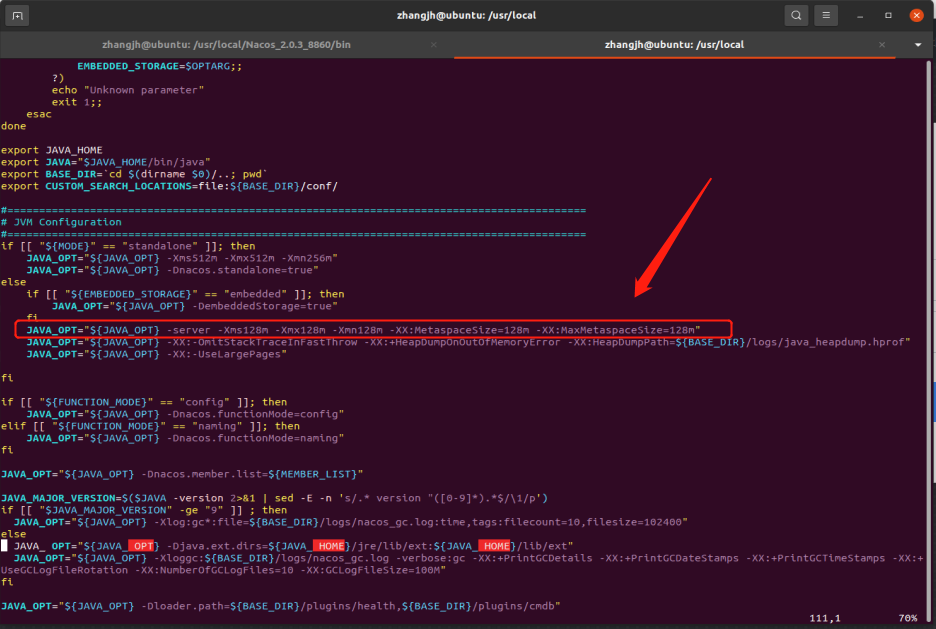Open the terminal search tool
The width and height of the screenshot is (936, 629).
pyautogui.click(x=796, y=16)
